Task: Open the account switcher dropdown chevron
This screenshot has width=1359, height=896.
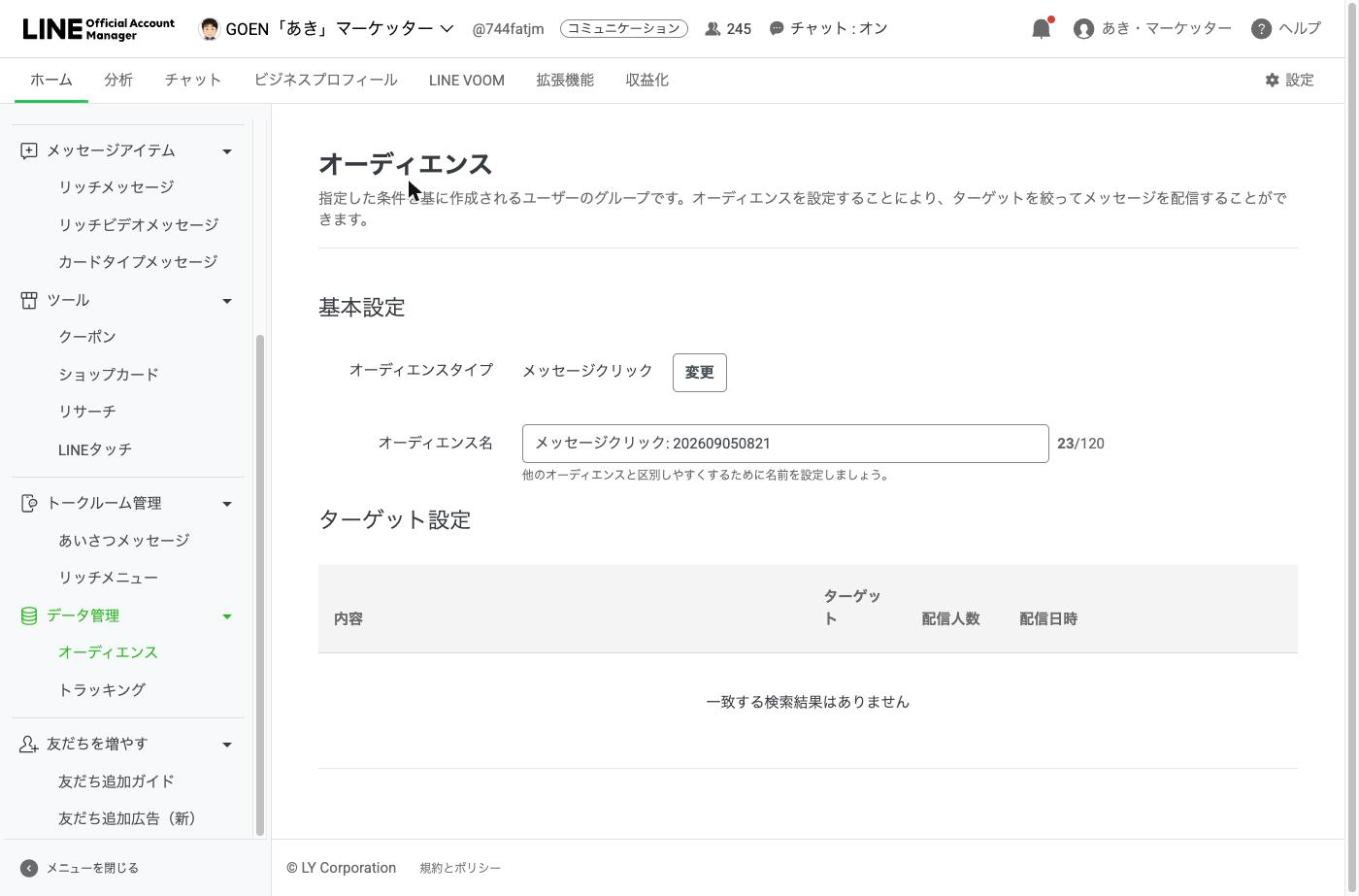Action: click(x=446, y=29)
